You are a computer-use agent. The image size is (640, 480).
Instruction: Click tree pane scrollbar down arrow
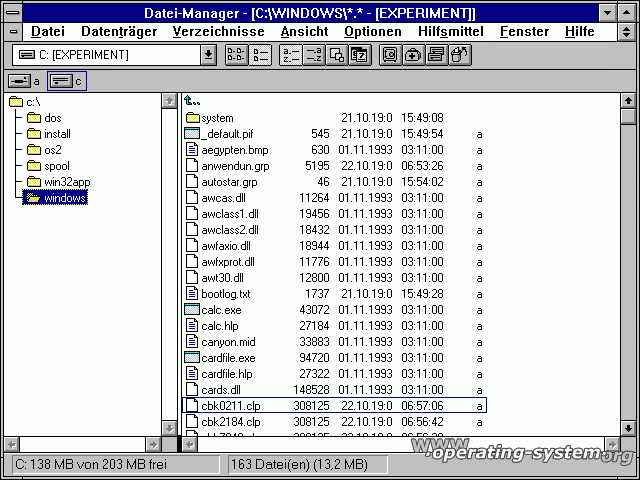(x=169, y=428)
